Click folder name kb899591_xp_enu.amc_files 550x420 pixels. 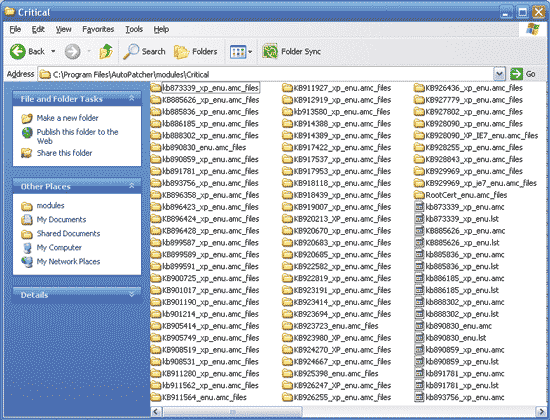pos(210,267)
